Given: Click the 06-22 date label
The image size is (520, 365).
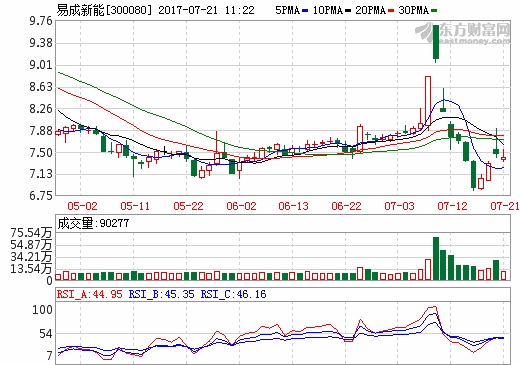Looking at the screenshot, I should 346,206.
